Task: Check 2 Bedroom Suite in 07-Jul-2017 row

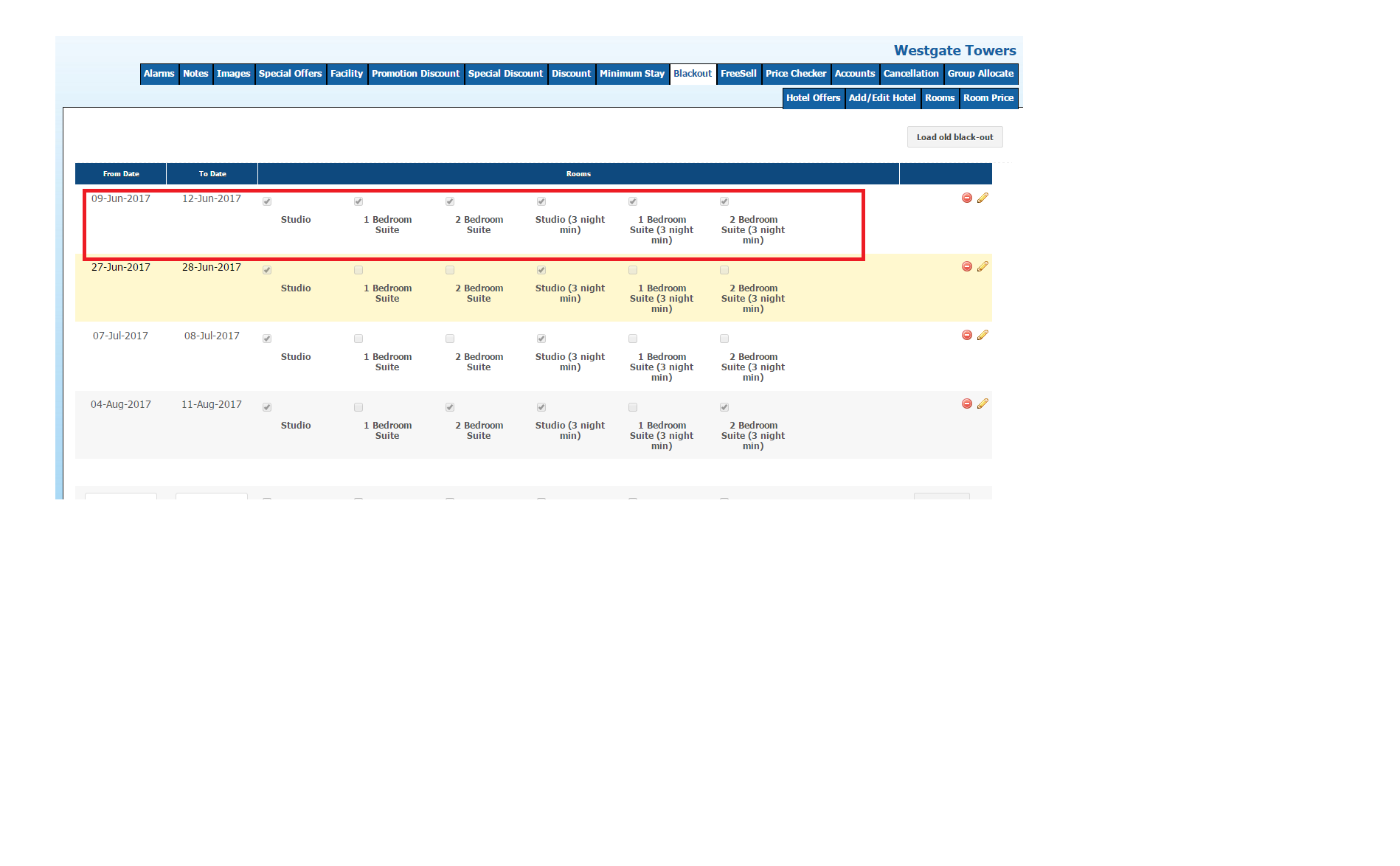Action: 450,339
